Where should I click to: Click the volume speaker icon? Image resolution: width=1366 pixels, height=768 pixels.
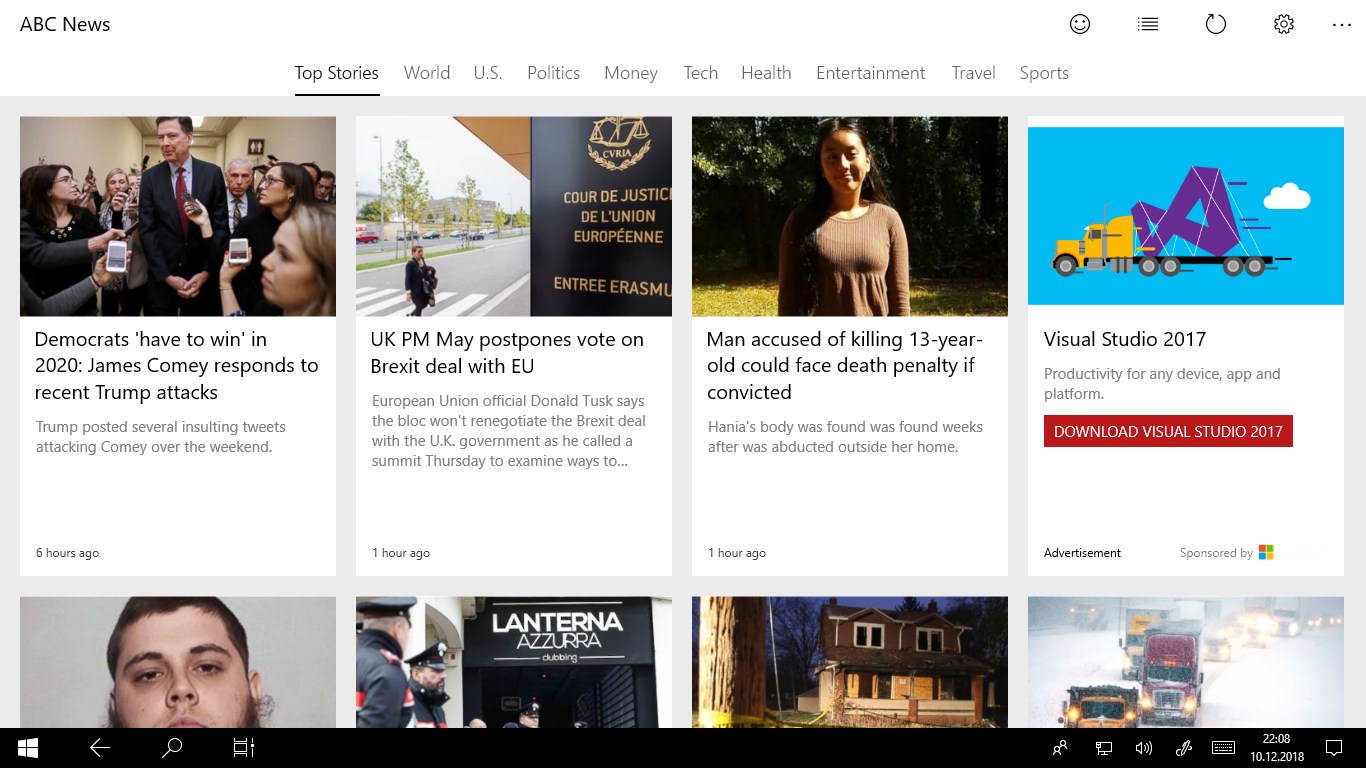(x=1144, y=748)
